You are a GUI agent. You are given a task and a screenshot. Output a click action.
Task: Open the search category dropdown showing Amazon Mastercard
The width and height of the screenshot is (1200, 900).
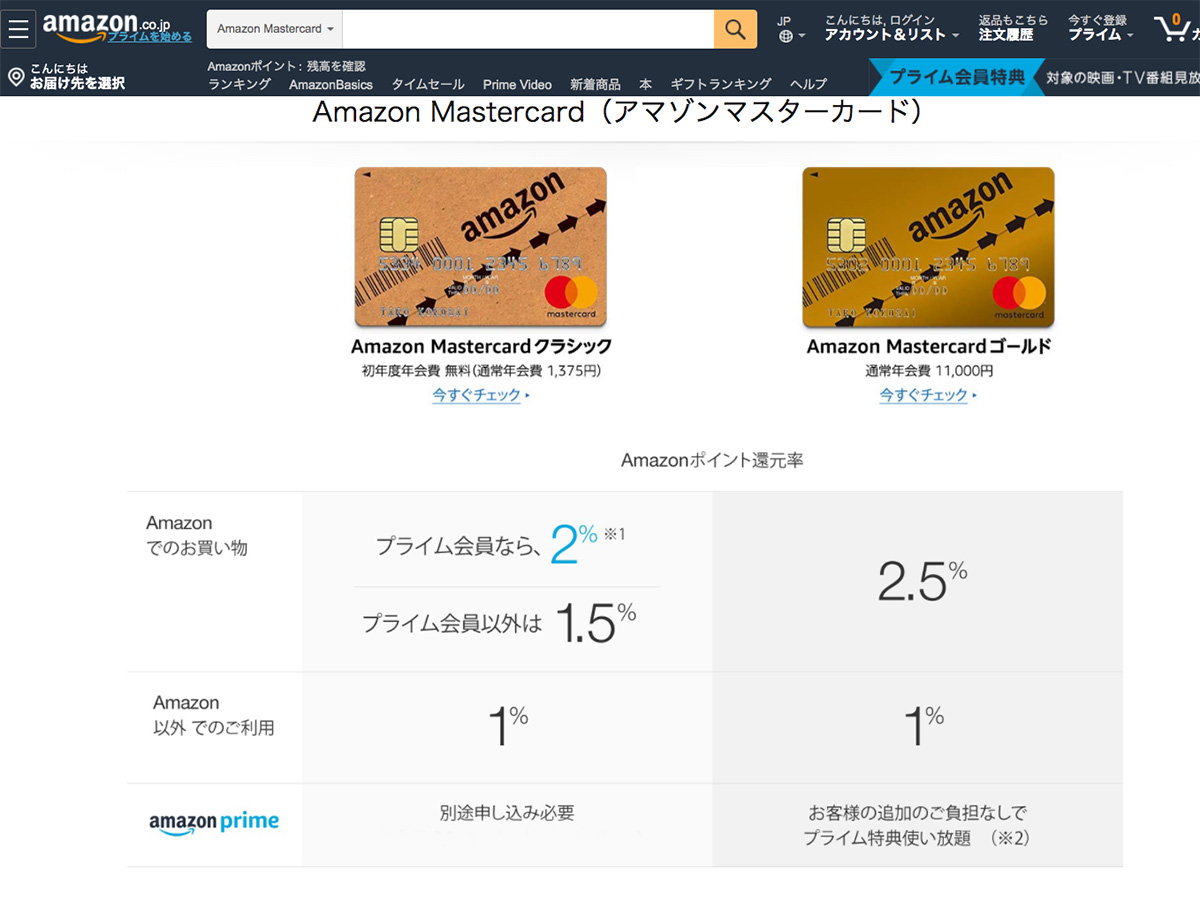[273, 29]
